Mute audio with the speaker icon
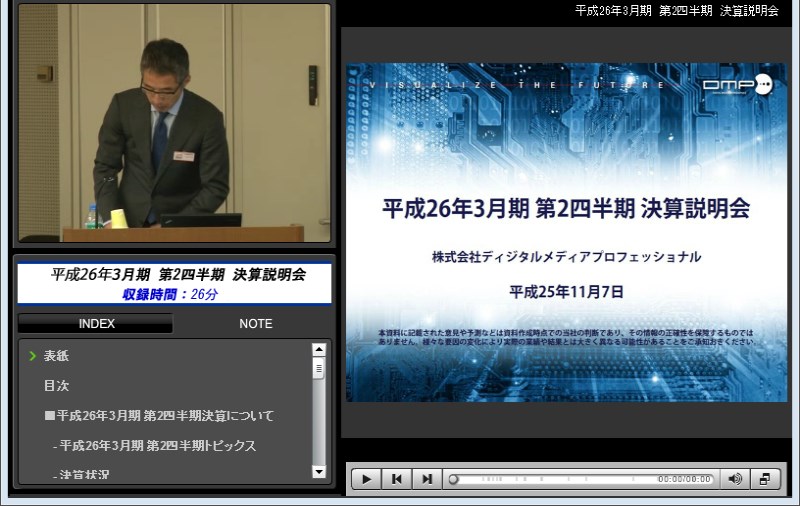The image size is (800, 506). pos(735,479)
